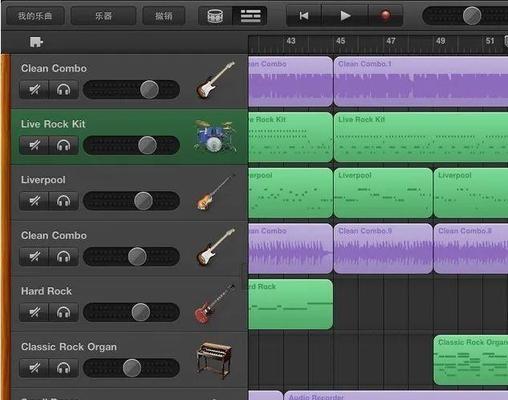Set Hard Rock track volume slider
508x400 pixels.
pos(141,312)
